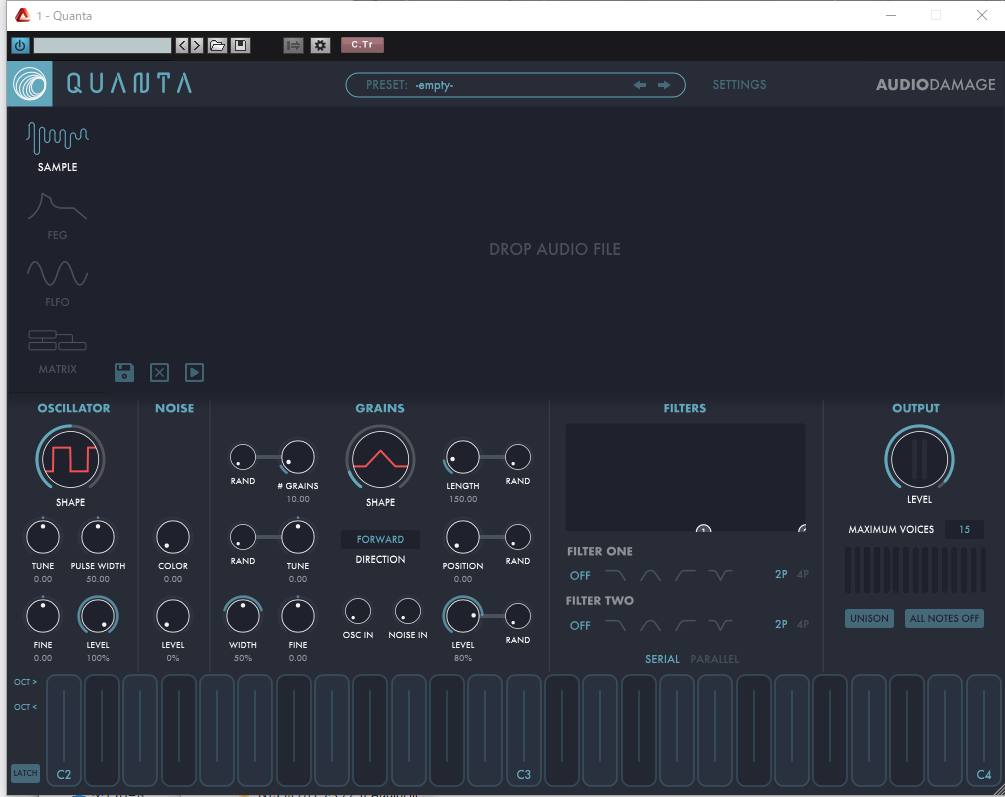Select Filter One band-pass shape
The image size is (1005, 797).
tap(650, 575)
